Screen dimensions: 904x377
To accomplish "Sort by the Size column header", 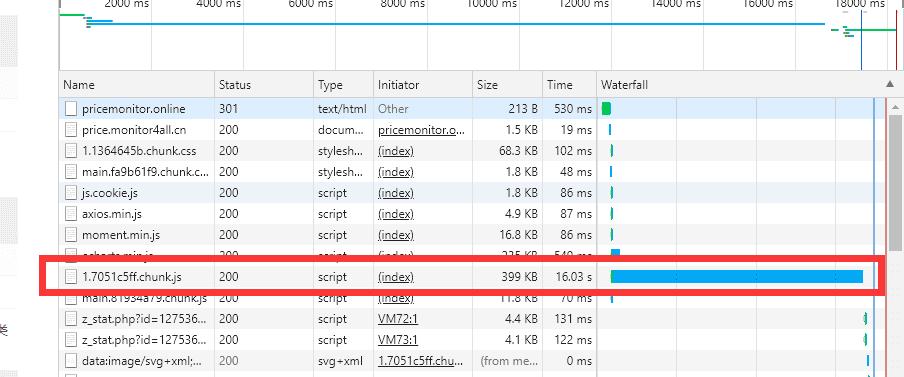I will [x=507, y=85].
